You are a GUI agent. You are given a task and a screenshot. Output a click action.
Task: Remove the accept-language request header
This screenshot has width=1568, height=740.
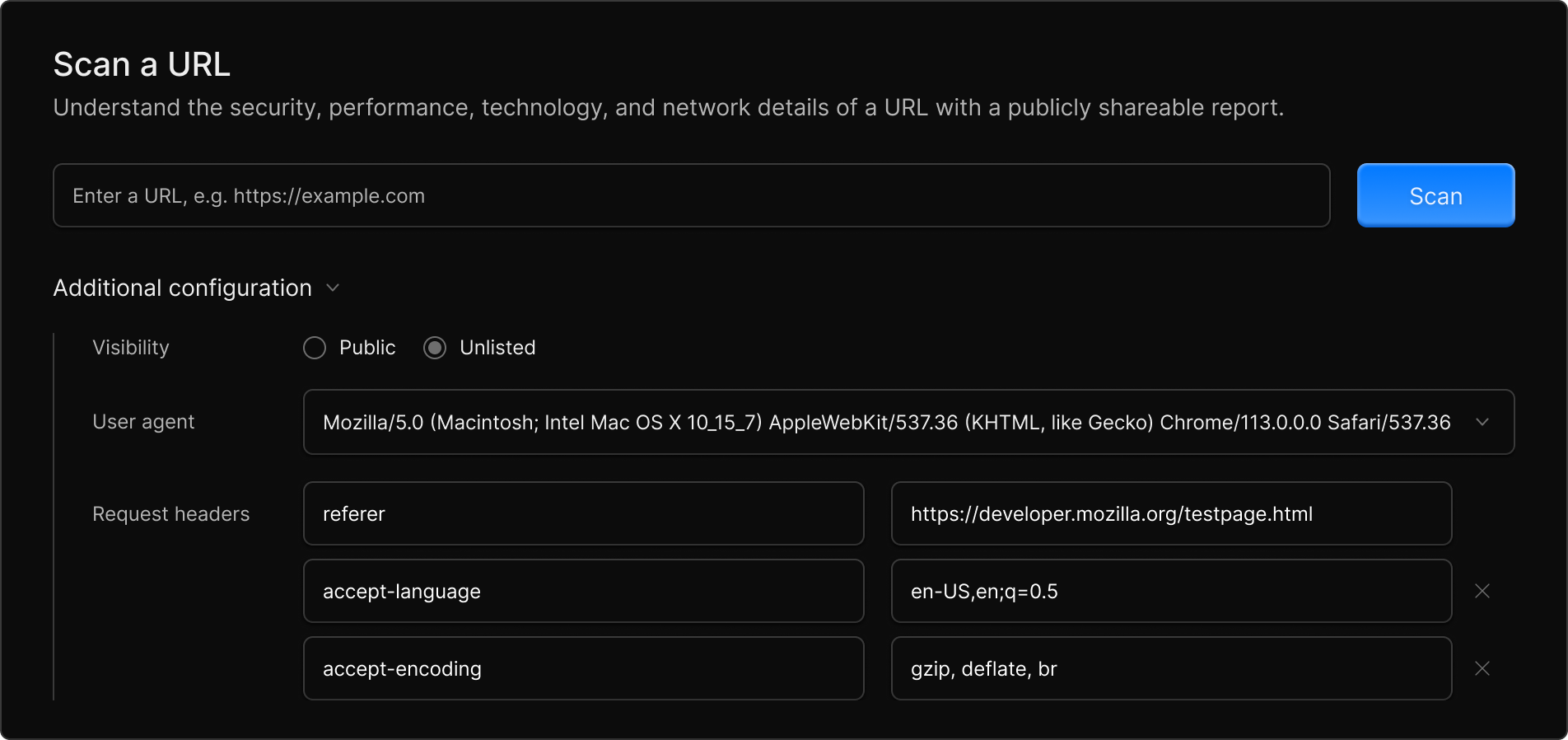click(x=1482, y=591)
